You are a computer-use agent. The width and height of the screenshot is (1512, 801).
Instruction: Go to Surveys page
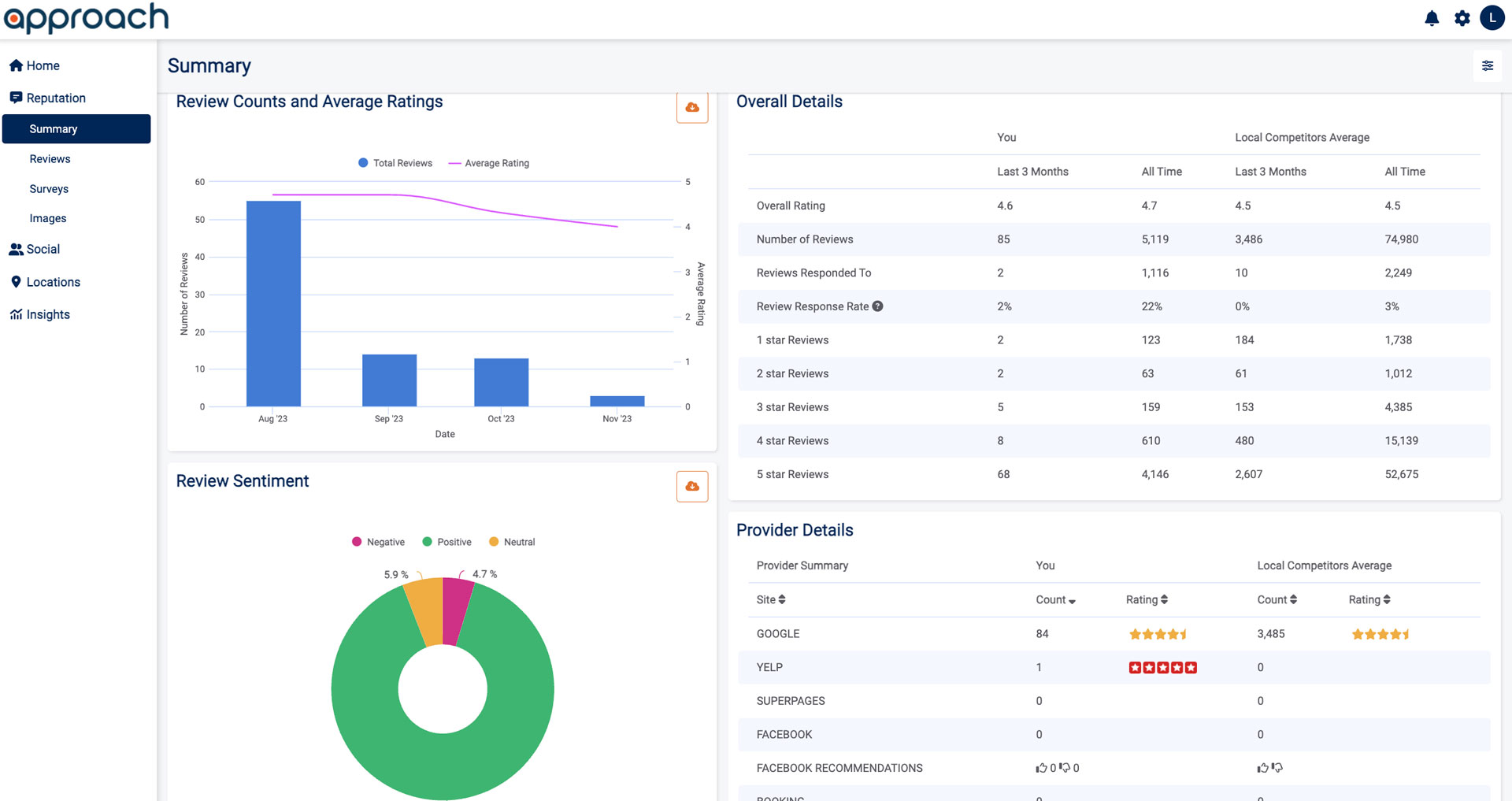(49, 189)
